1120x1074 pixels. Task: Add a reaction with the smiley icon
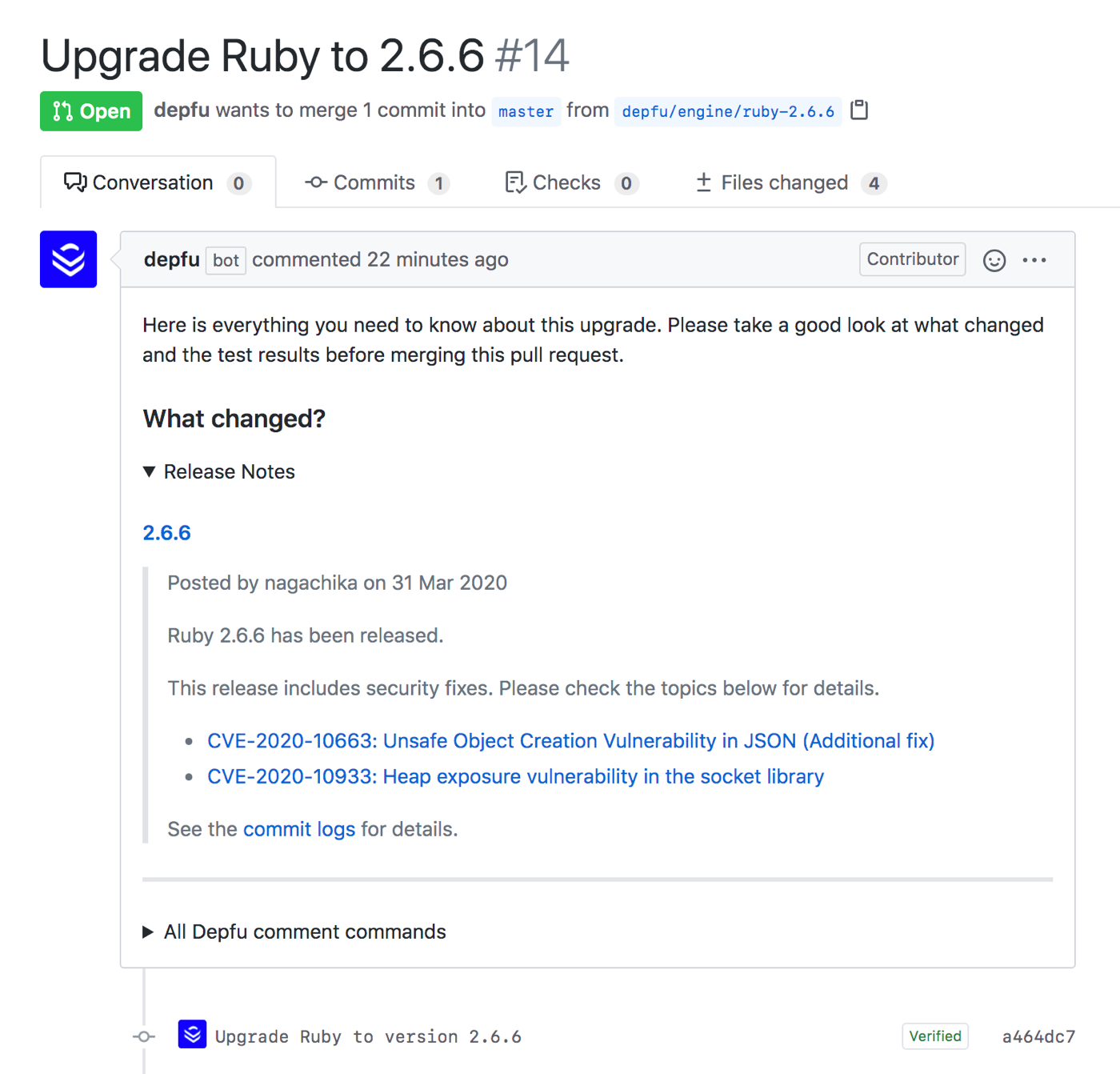[x=994, y=260]
